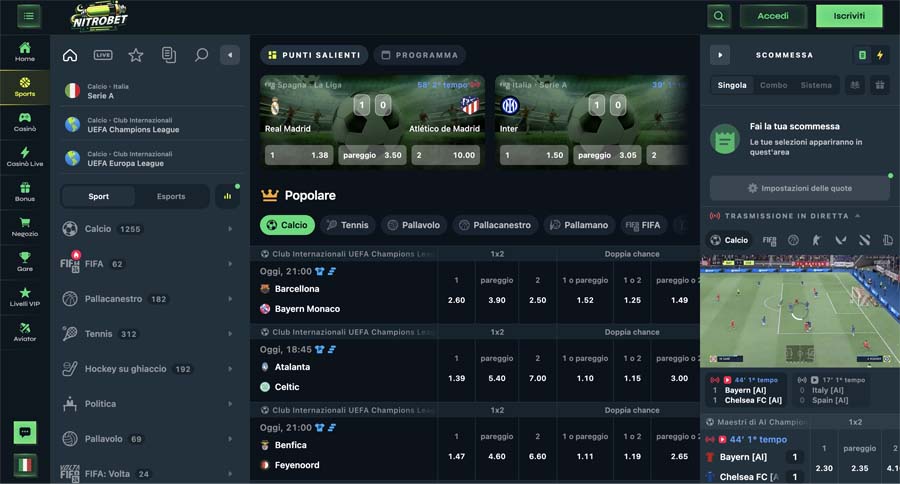Click the Accedi login button

773,16
